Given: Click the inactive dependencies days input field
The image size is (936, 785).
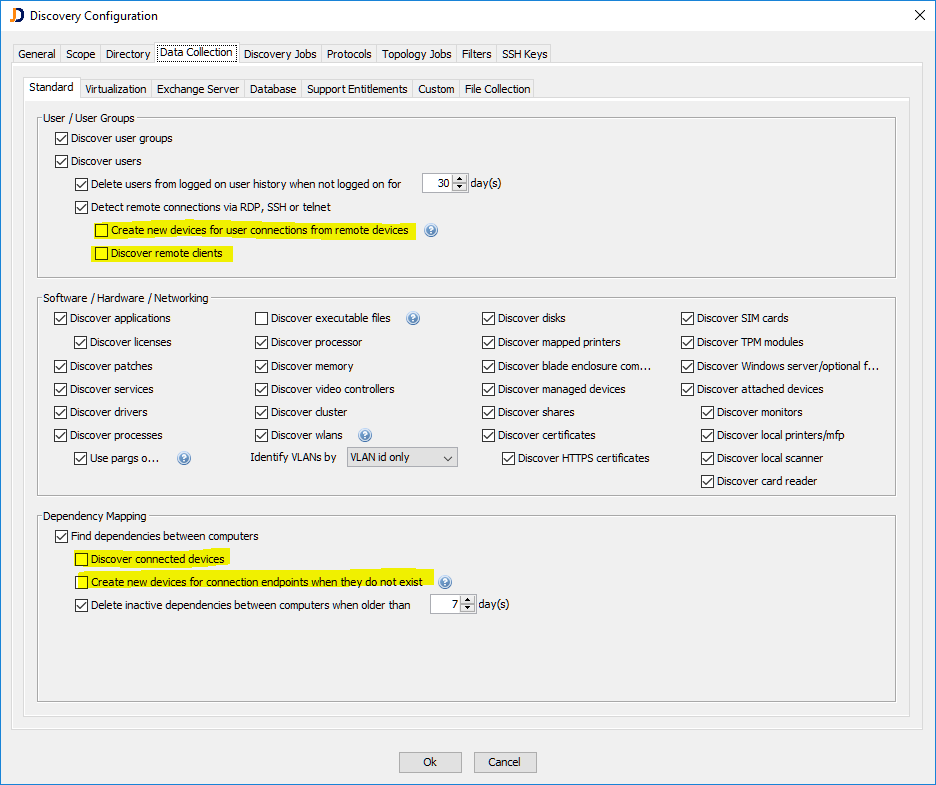Looking at the screenshot, I should coord(445,605).
